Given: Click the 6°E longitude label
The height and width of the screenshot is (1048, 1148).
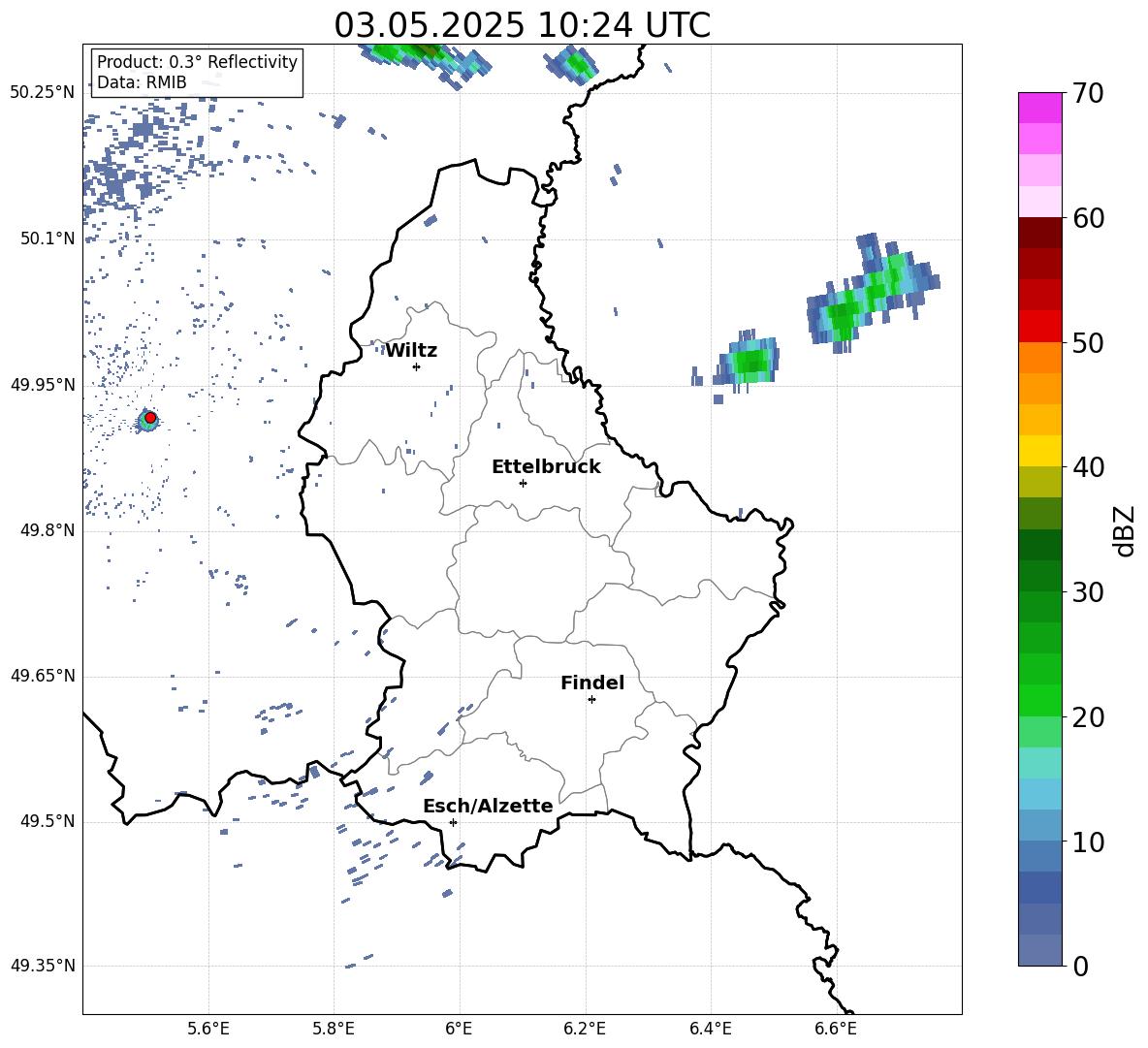Looking at the screenshot, I should (459, 1029).
